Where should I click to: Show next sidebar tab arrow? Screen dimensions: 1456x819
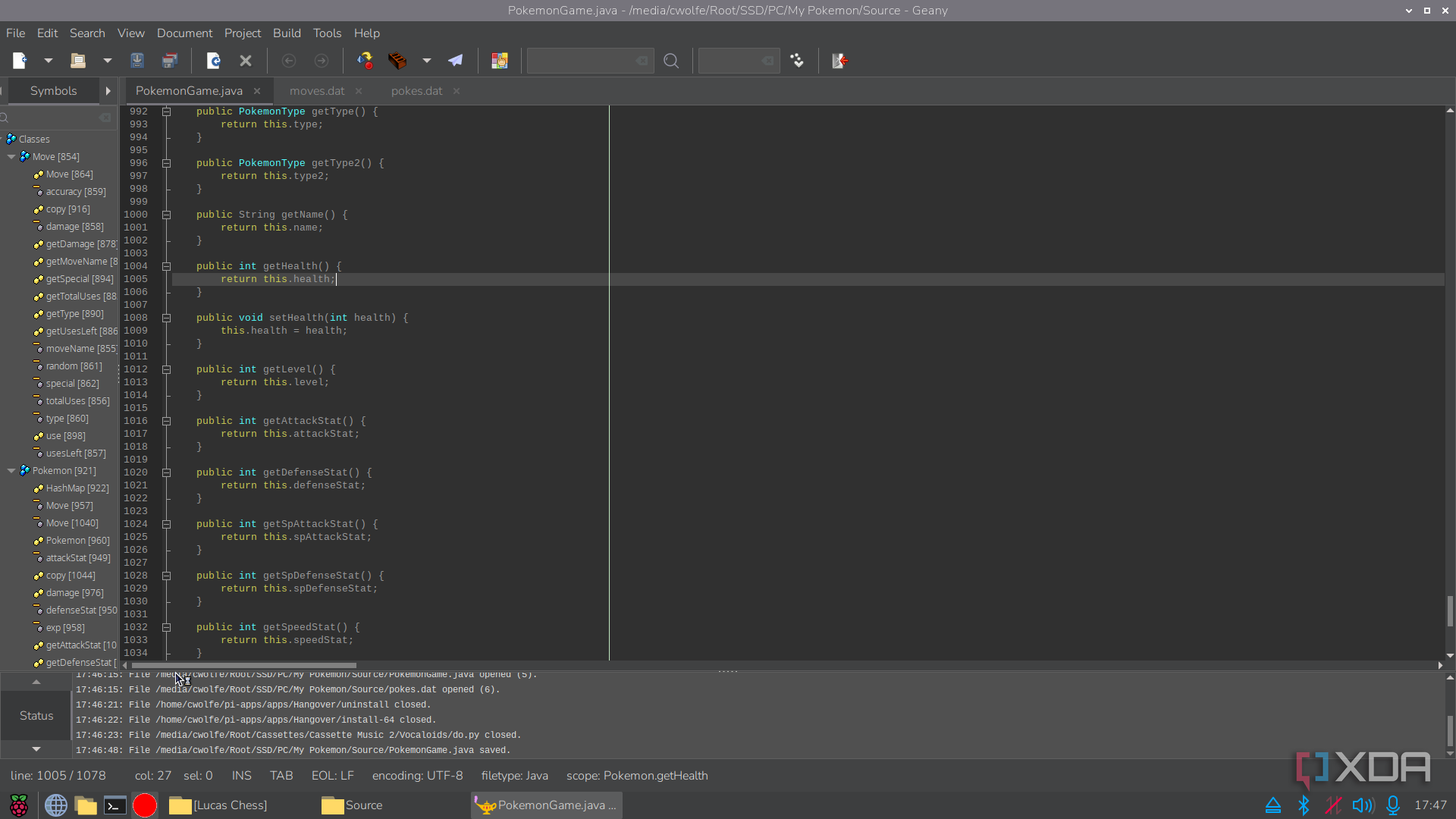point(108,91)
